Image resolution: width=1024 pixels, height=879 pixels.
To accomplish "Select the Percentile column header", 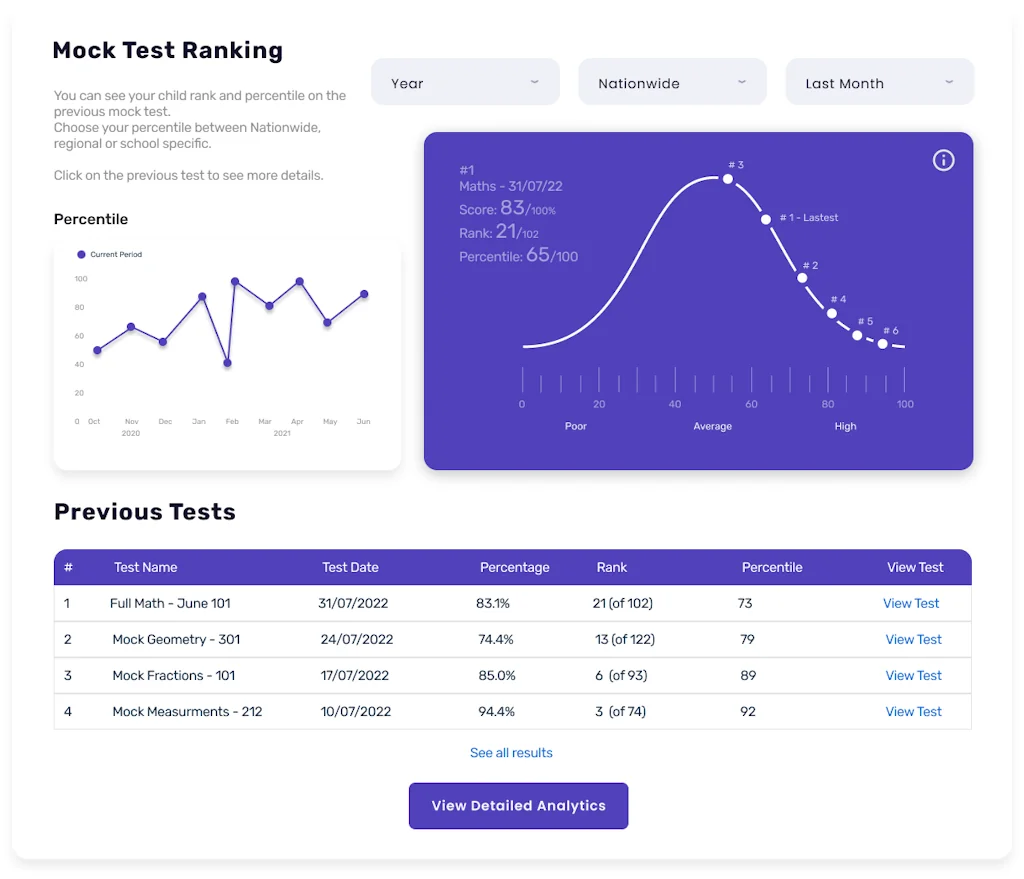I will click(x=772, y=567).
